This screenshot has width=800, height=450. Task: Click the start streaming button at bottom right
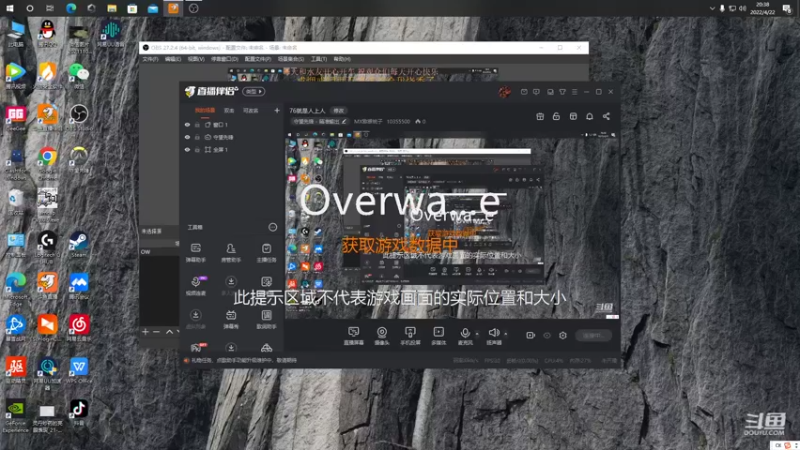coord(593,335)
